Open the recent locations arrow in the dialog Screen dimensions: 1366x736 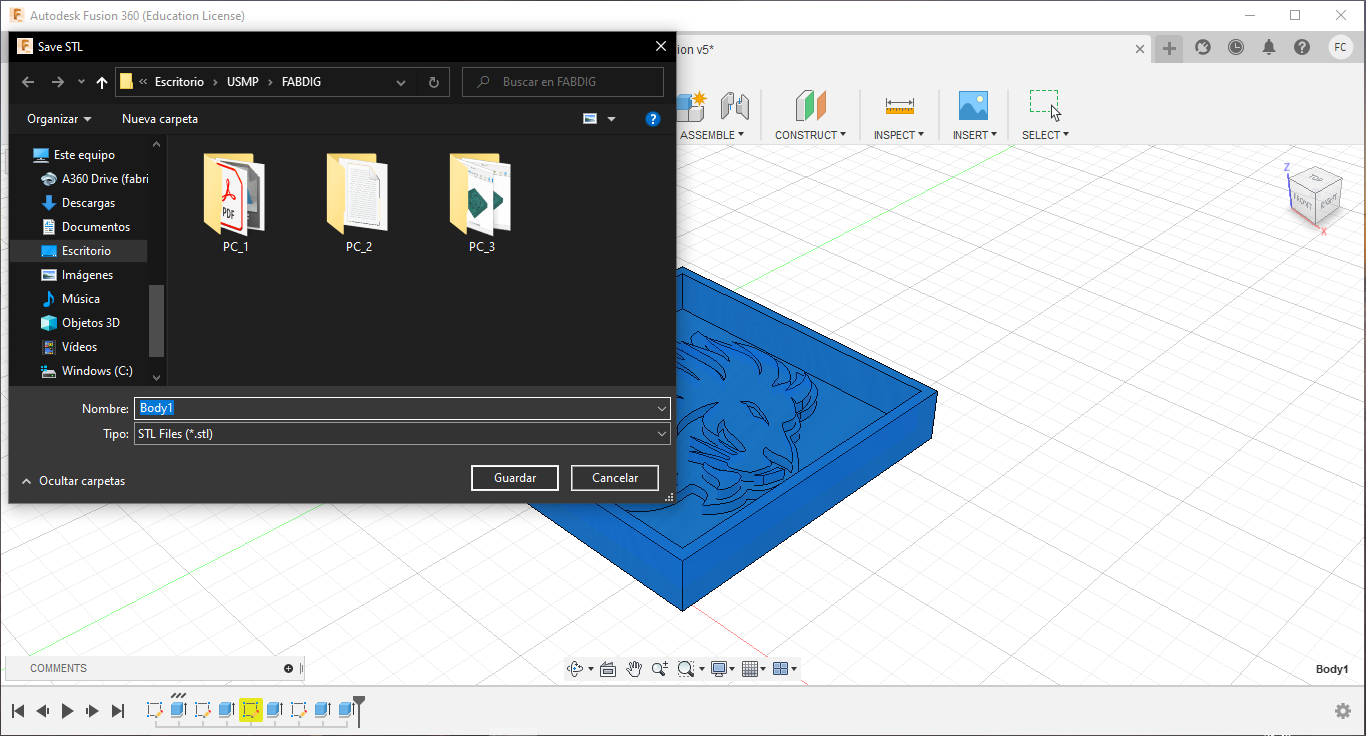(x=81, y=82)
